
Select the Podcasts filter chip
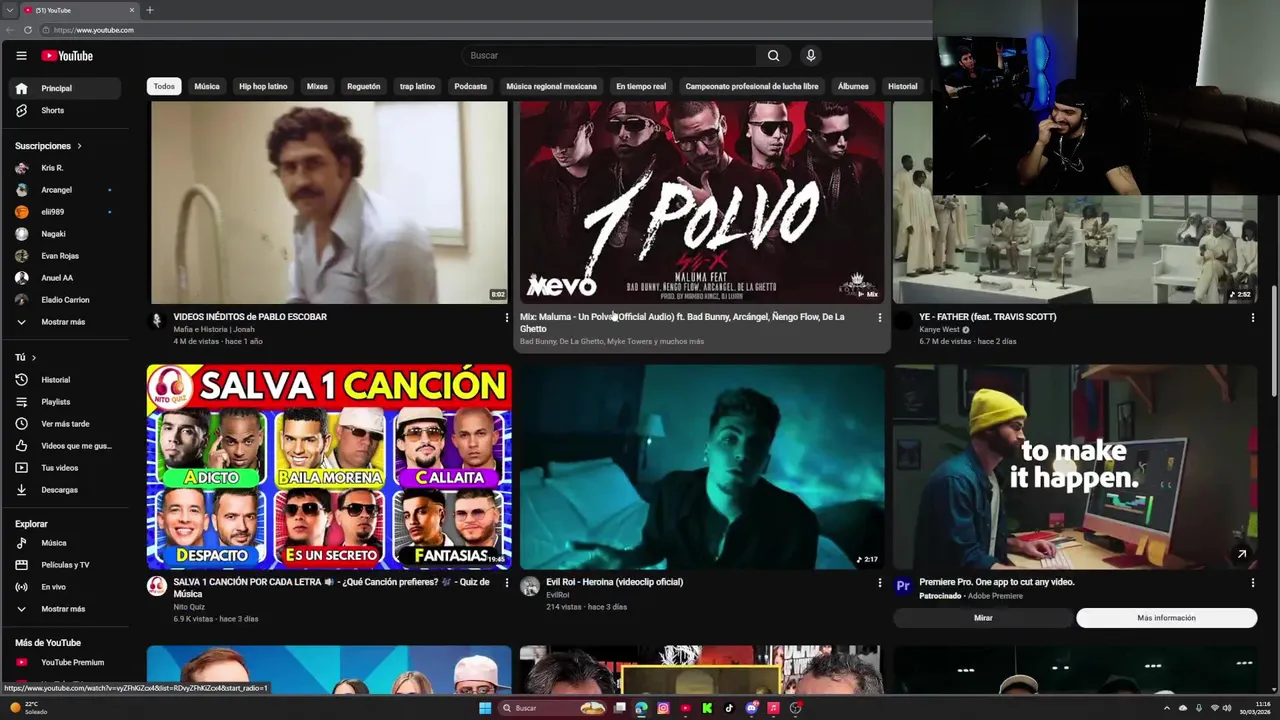(470, 86)
